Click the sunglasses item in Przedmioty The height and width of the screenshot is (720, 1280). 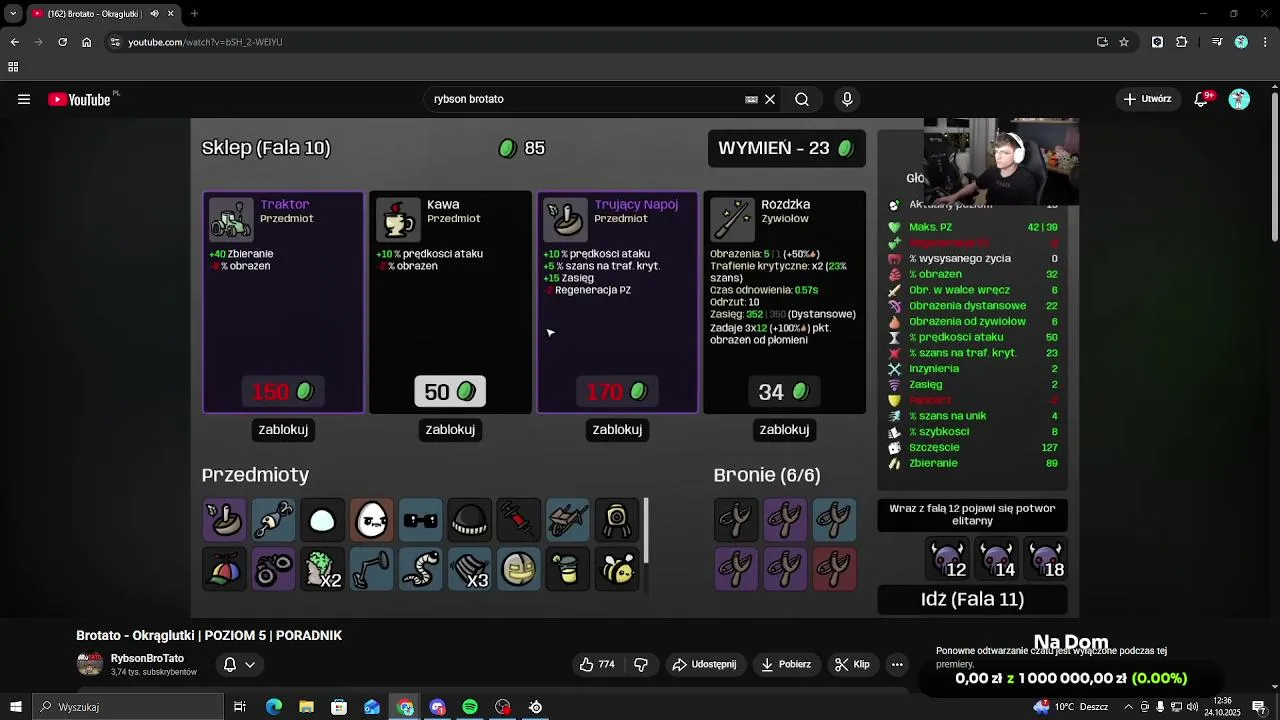[x=421, y=520]
